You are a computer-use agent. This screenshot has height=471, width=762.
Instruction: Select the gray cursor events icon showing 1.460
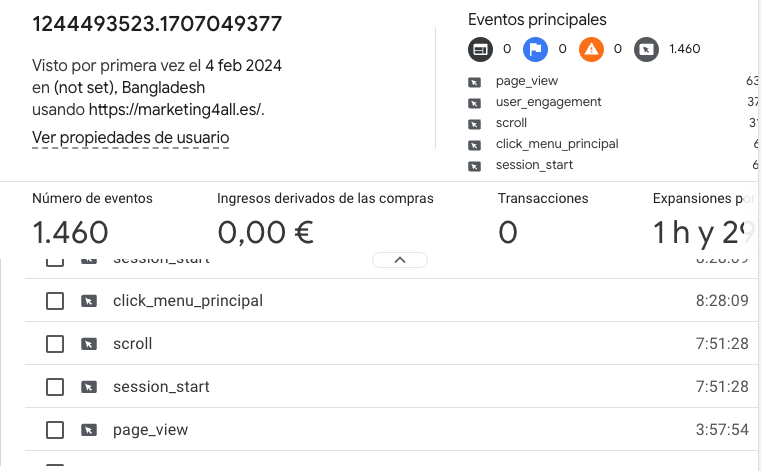pos(646,49)
